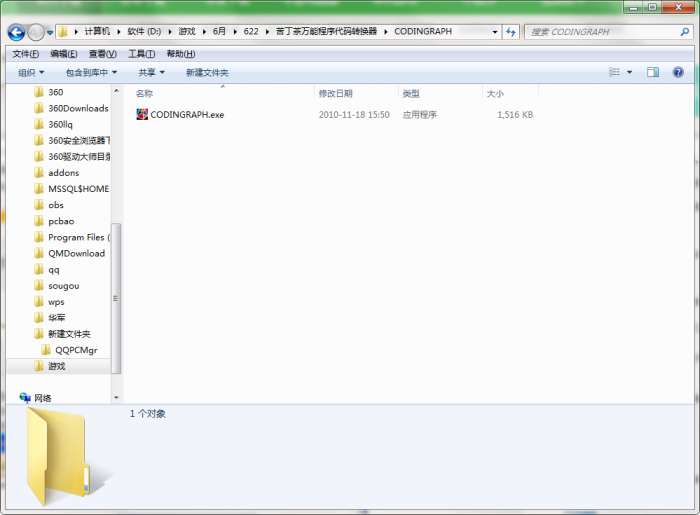Screen dimensions: 700x515
Task: Click the folder icon in address bar
Action: coord(63,32)
